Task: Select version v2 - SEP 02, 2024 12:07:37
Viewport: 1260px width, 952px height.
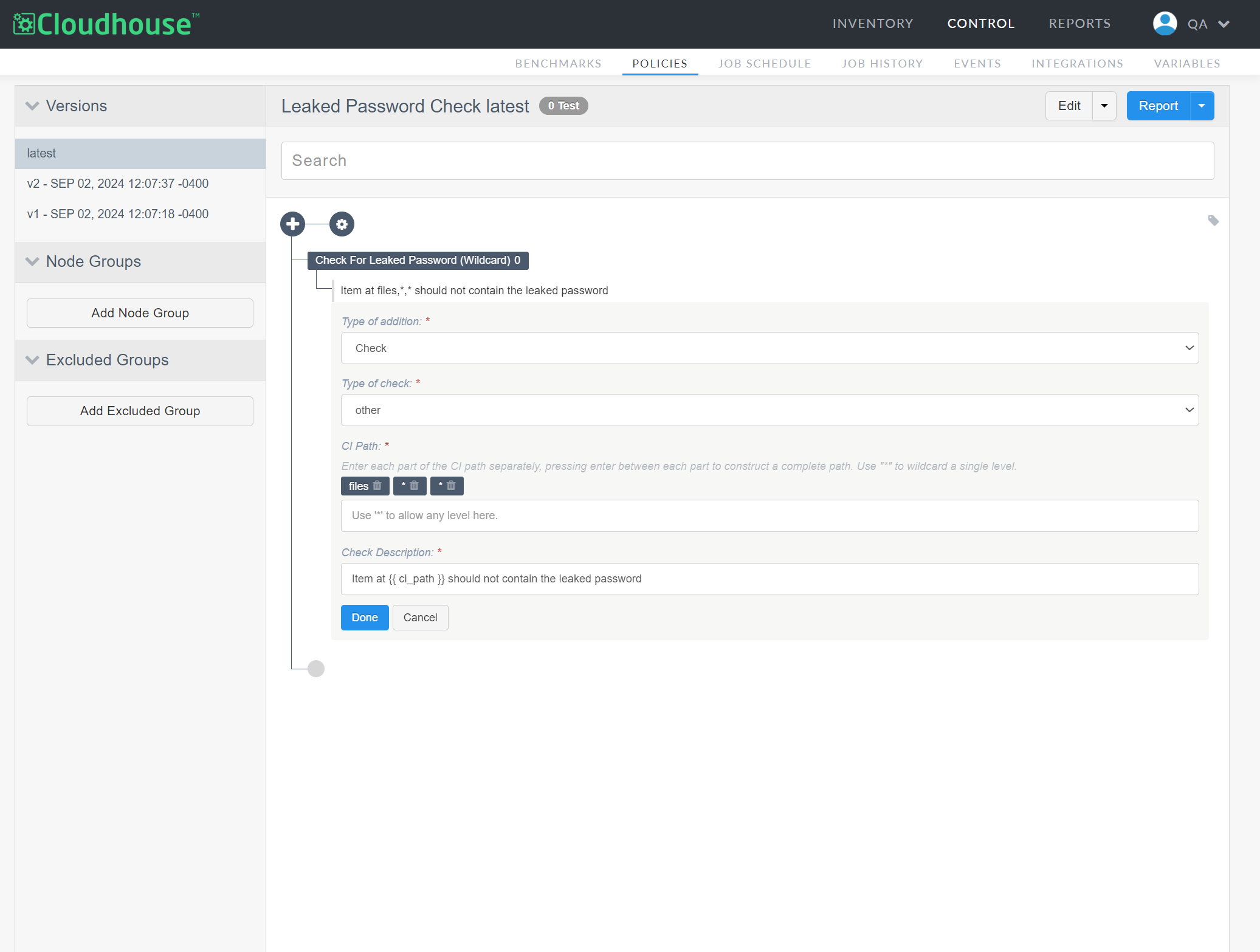Action: [140, 184]
